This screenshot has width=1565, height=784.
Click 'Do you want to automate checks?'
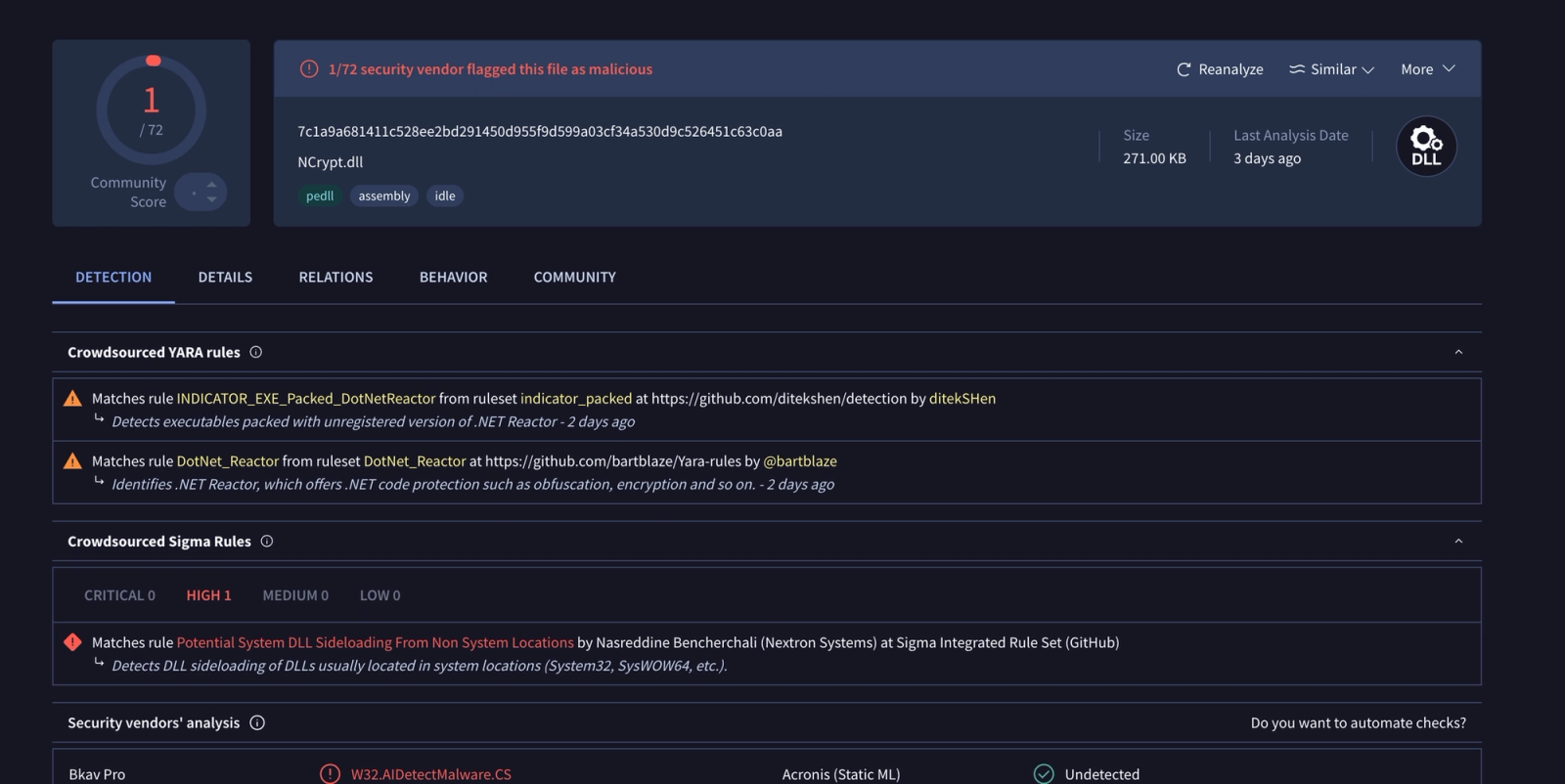tap(1359, 723)
